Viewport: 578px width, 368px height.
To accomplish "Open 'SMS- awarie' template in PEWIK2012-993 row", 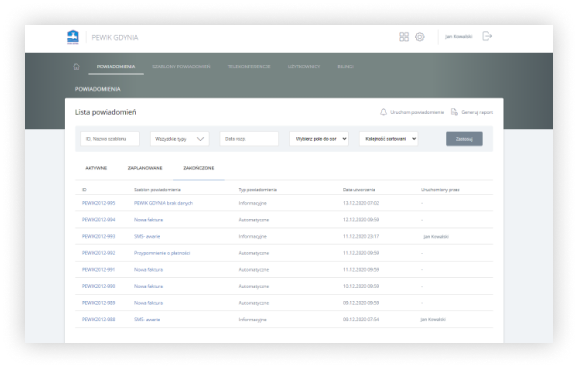I will 147,236.
